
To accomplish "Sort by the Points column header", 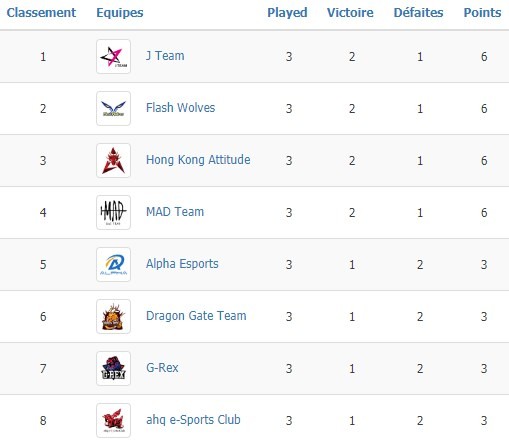I will tap(482, 13).
